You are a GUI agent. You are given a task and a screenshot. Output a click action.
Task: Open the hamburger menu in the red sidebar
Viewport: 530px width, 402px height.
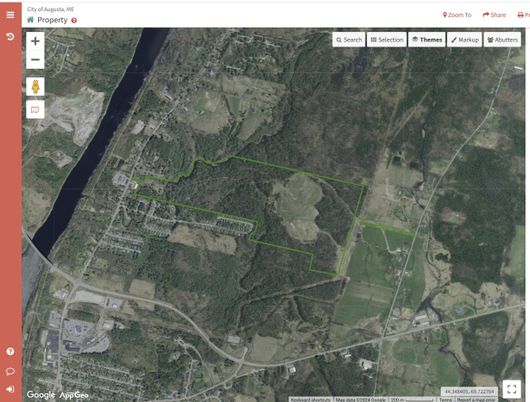click(10, 15)
